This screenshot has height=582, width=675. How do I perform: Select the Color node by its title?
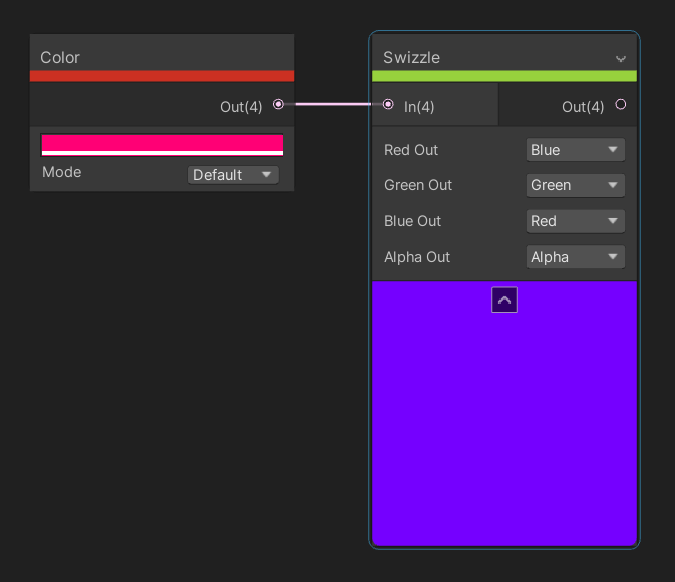pos(60,58)
